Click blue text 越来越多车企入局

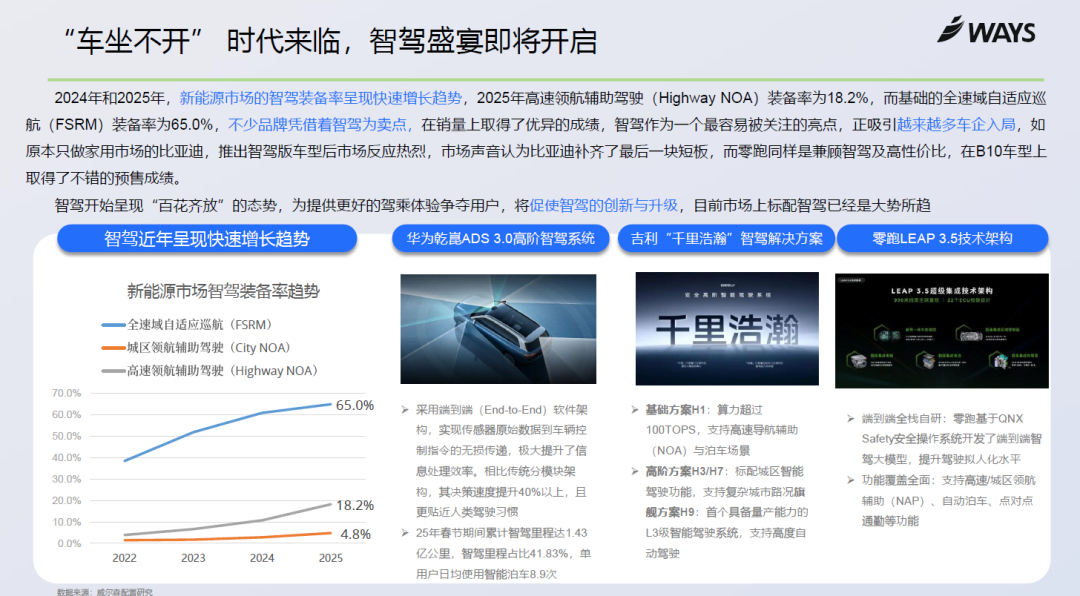(x=956, y=125)
